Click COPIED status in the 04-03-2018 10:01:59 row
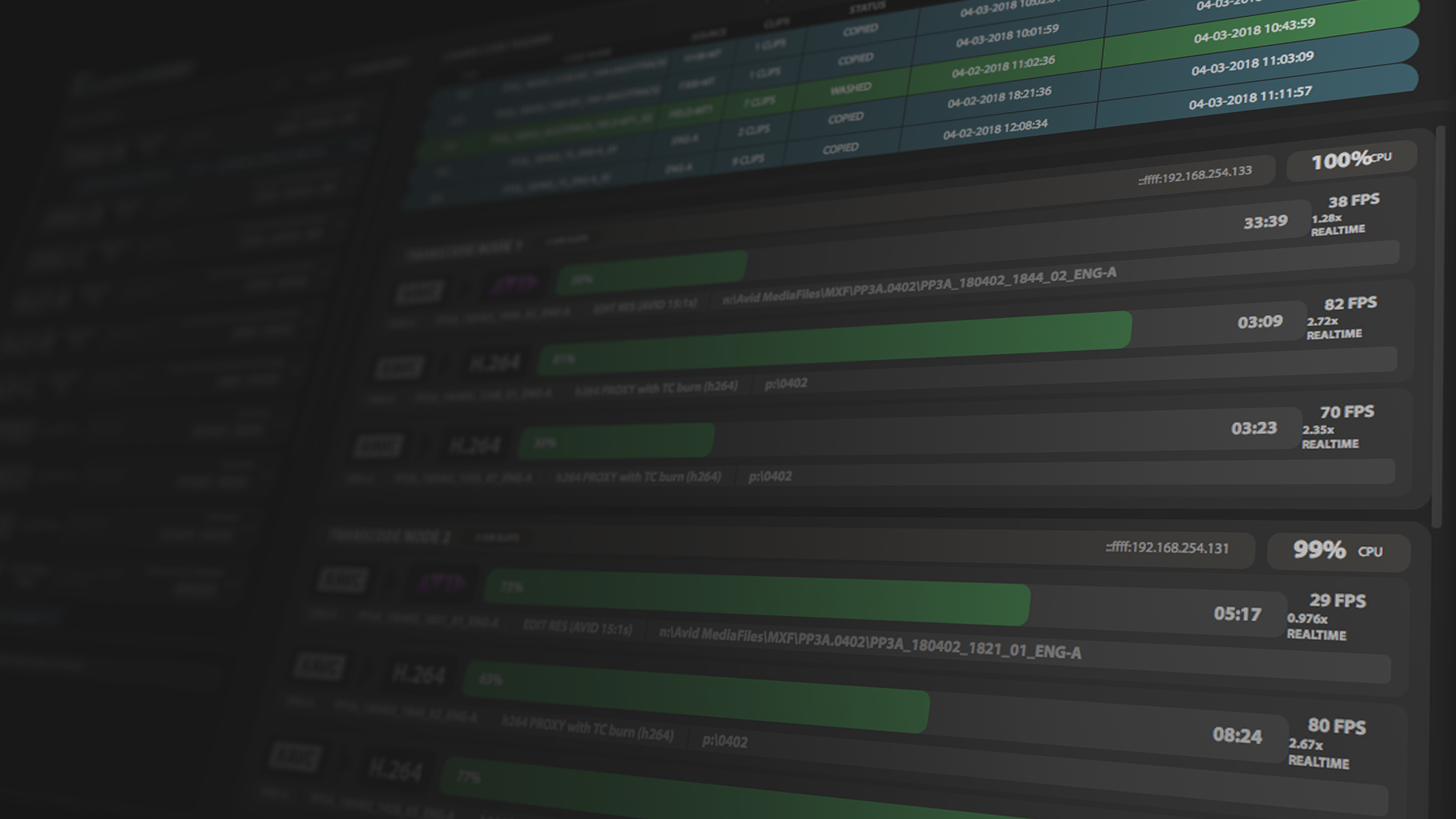This screenshot has width=1456, height=819. (x=855, y=59)
